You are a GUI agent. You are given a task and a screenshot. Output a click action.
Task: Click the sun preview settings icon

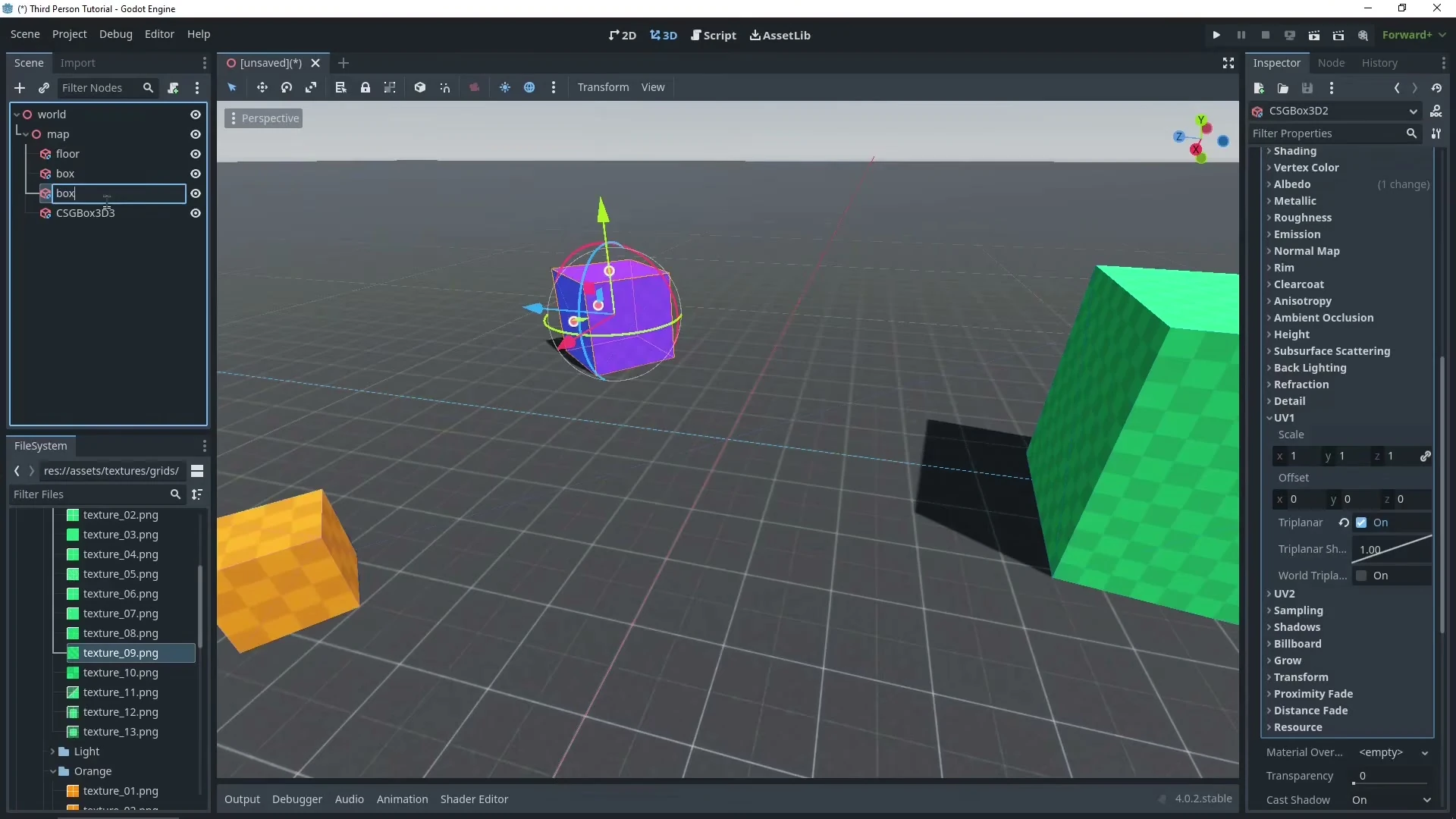[505, 87]
